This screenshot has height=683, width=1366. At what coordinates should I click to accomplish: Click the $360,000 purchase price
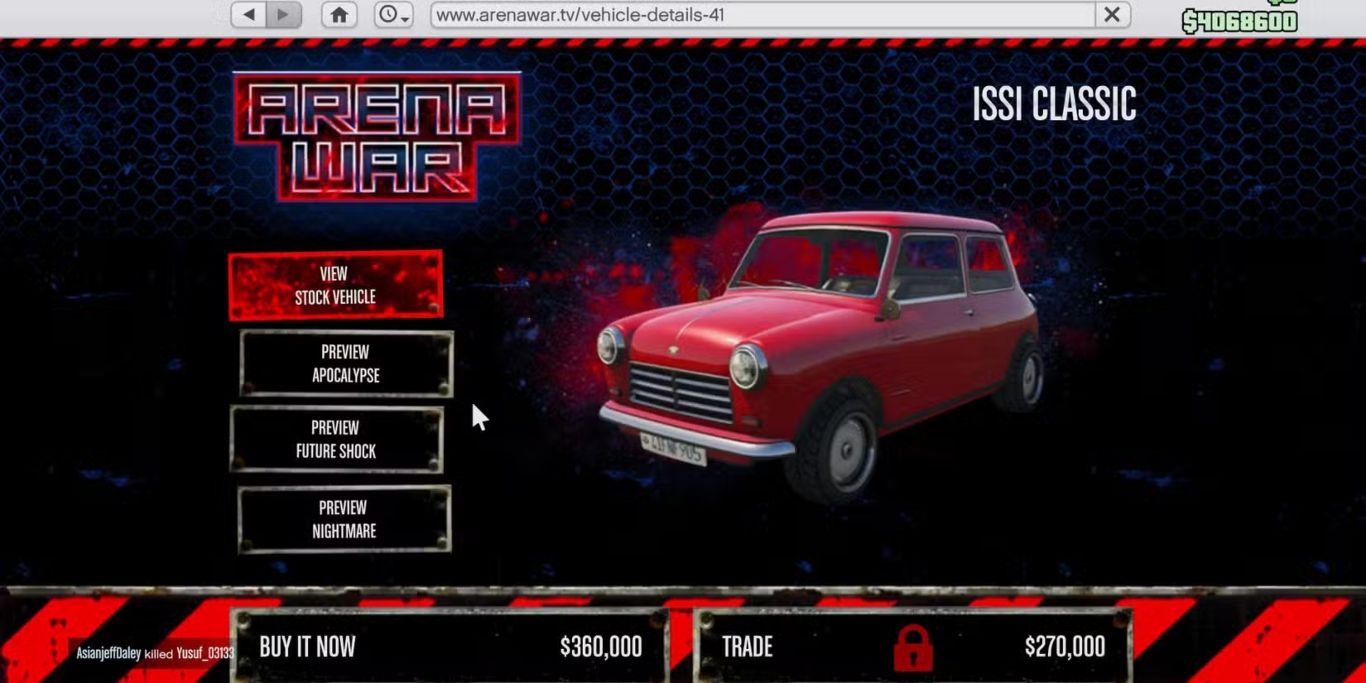pyautogui.click(x=601, y=647)
